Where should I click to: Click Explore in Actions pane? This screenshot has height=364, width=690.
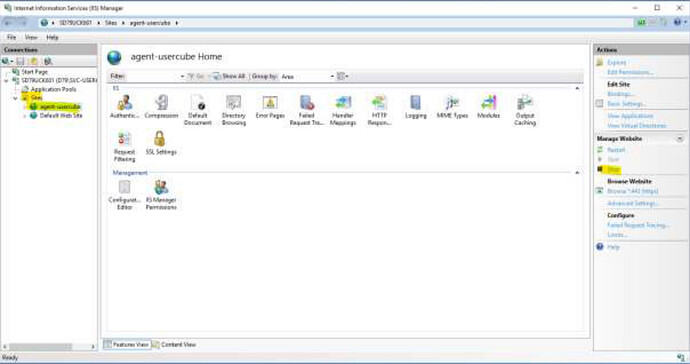coord(617,63)
